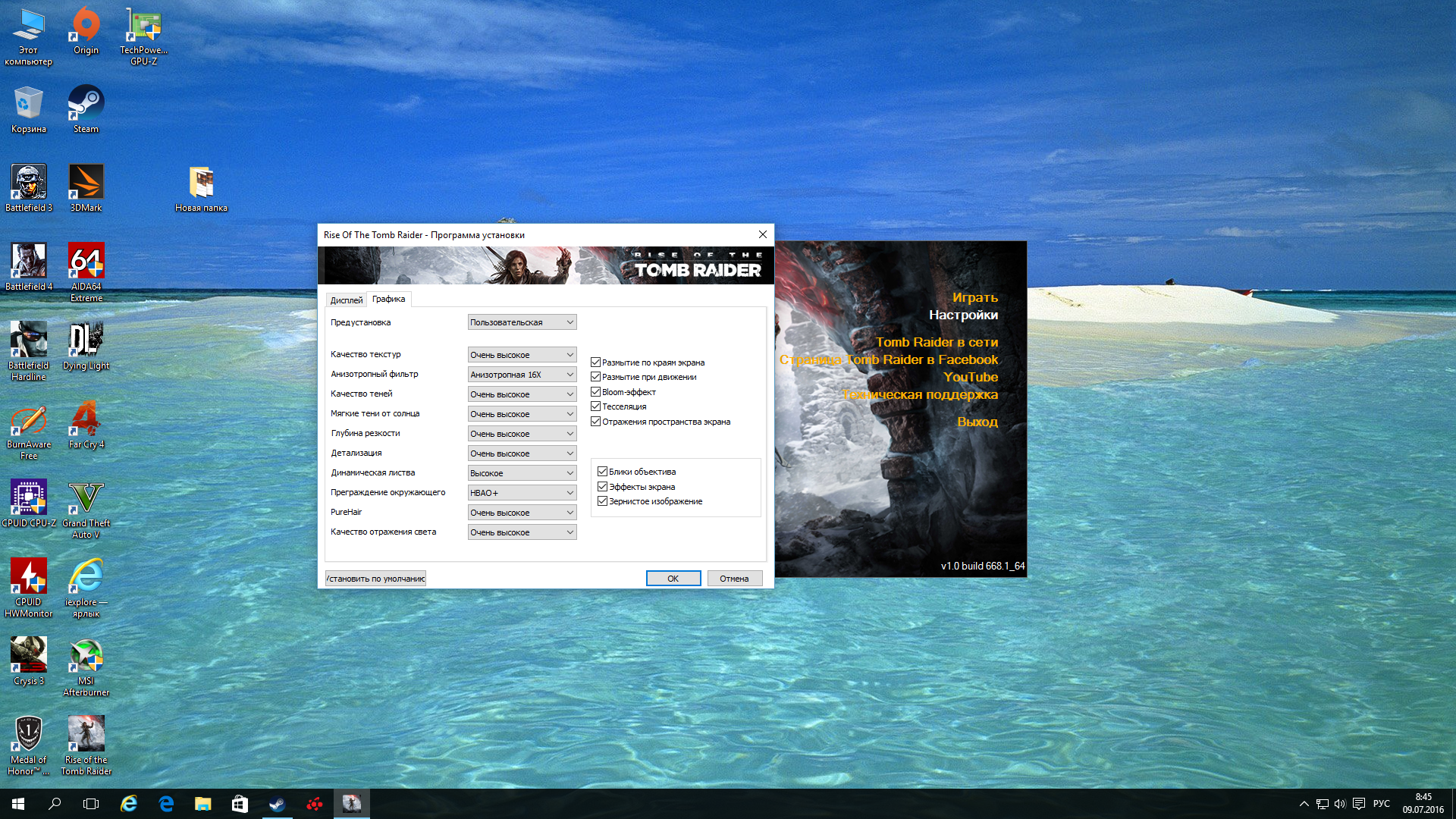
Task: Select the Графика tab
Action: pos(388,299)
